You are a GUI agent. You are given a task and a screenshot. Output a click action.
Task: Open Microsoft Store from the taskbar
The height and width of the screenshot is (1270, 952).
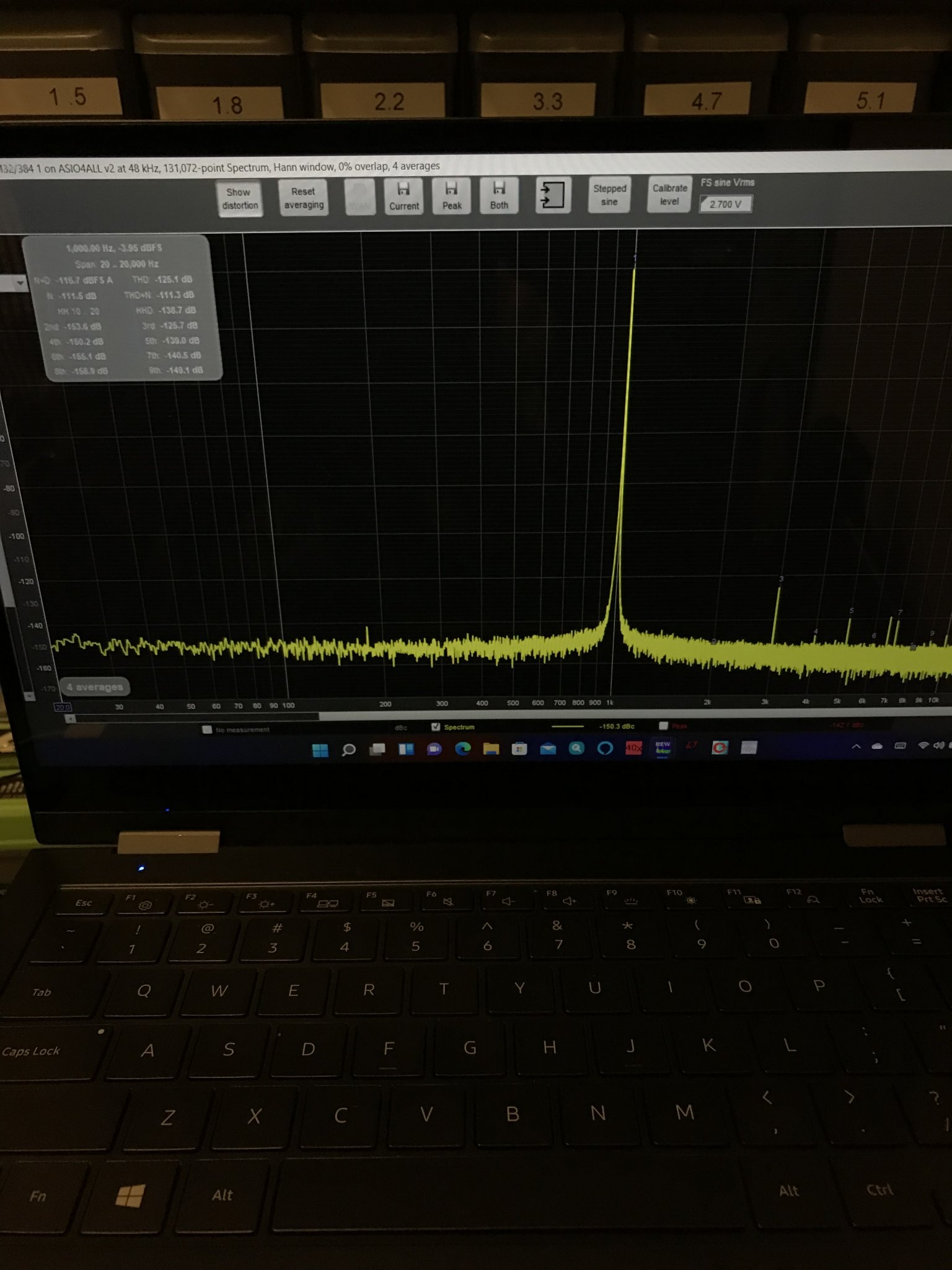[519, 748]
